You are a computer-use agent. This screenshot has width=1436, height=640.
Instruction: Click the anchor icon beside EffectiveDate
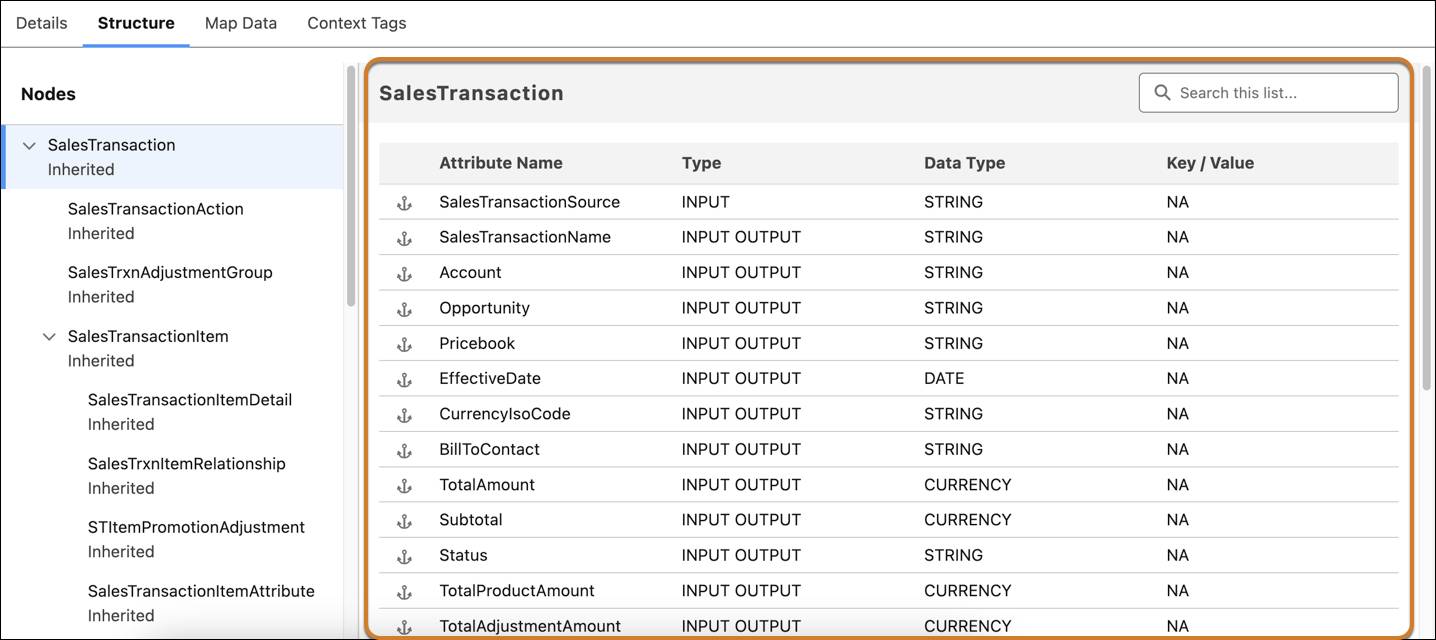click(x=404, y=378)
